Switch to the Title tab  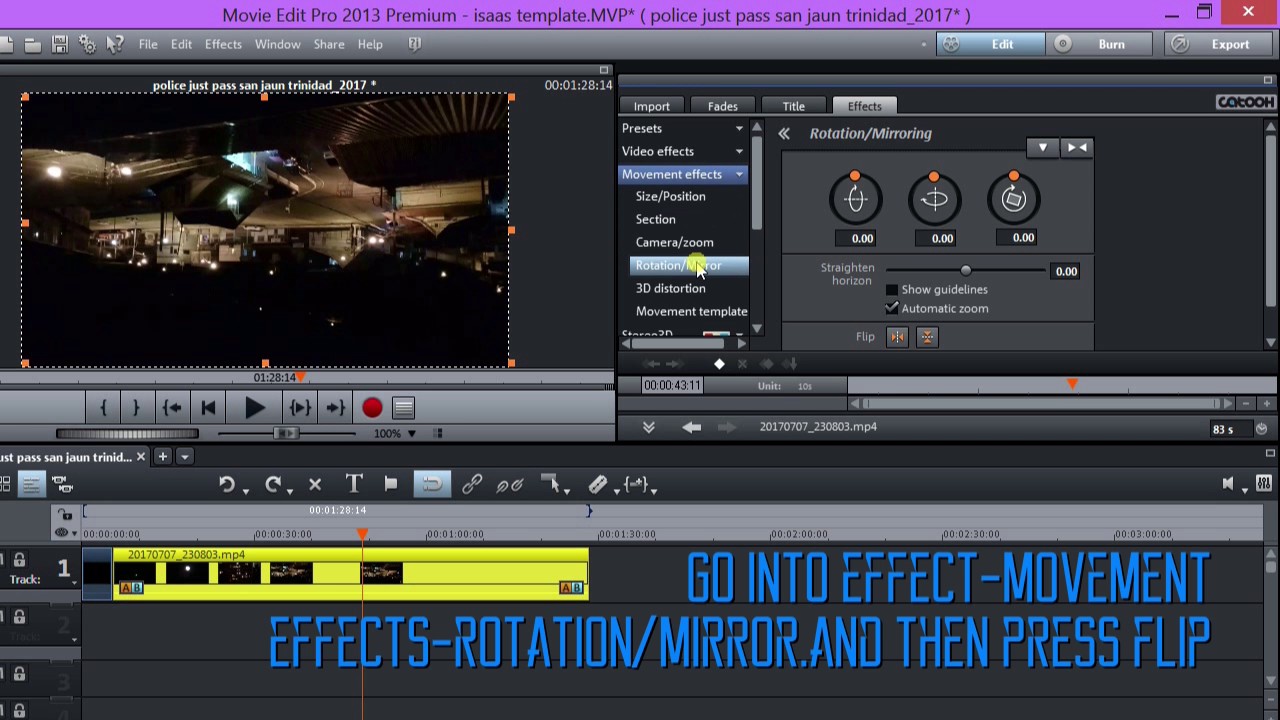point(793,106)
